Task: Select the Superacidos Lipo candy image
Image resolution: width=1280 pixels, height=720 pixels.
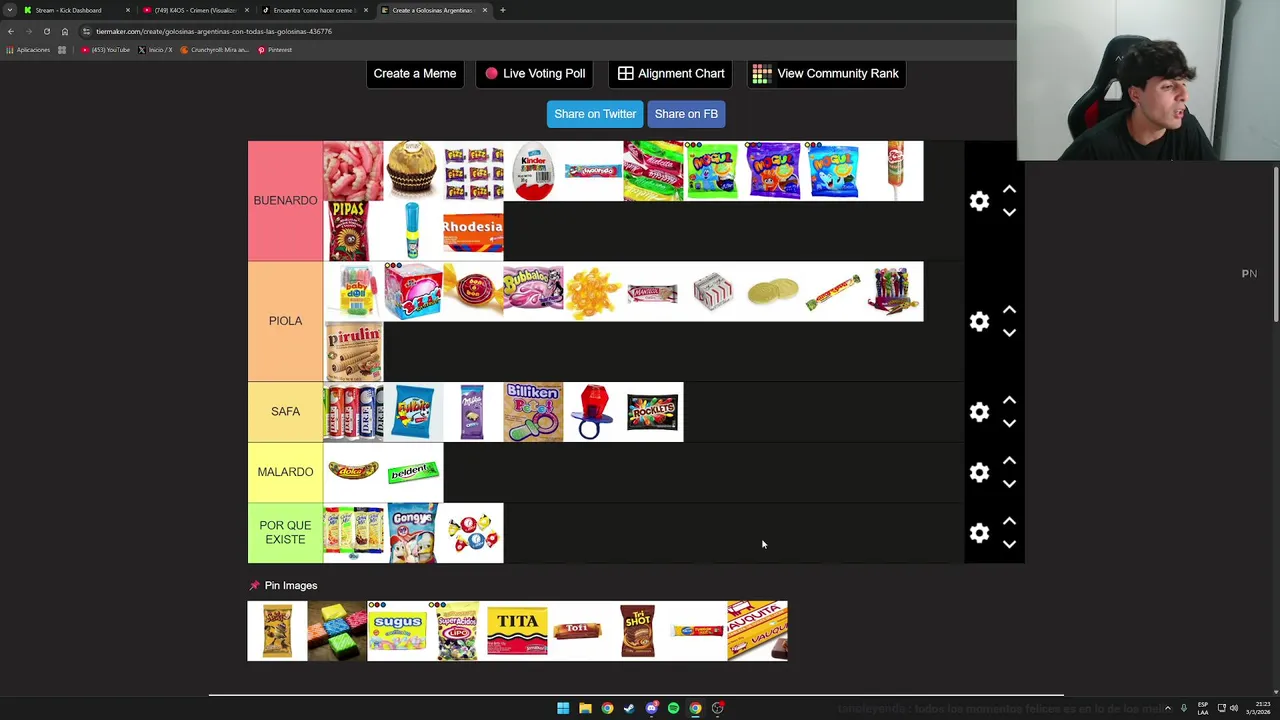Action: tap(457, 631)
